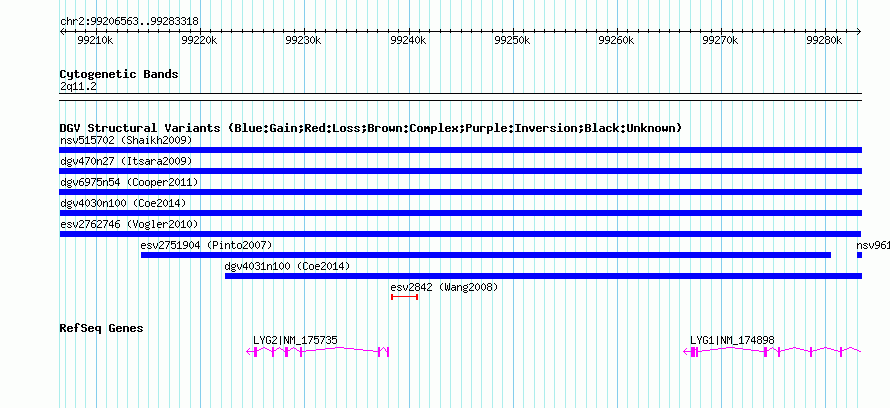Click the RefSeq Genes track title
The height and width of the screenshot is (408, 890).
pyautogui.click(x=102, y=328)
